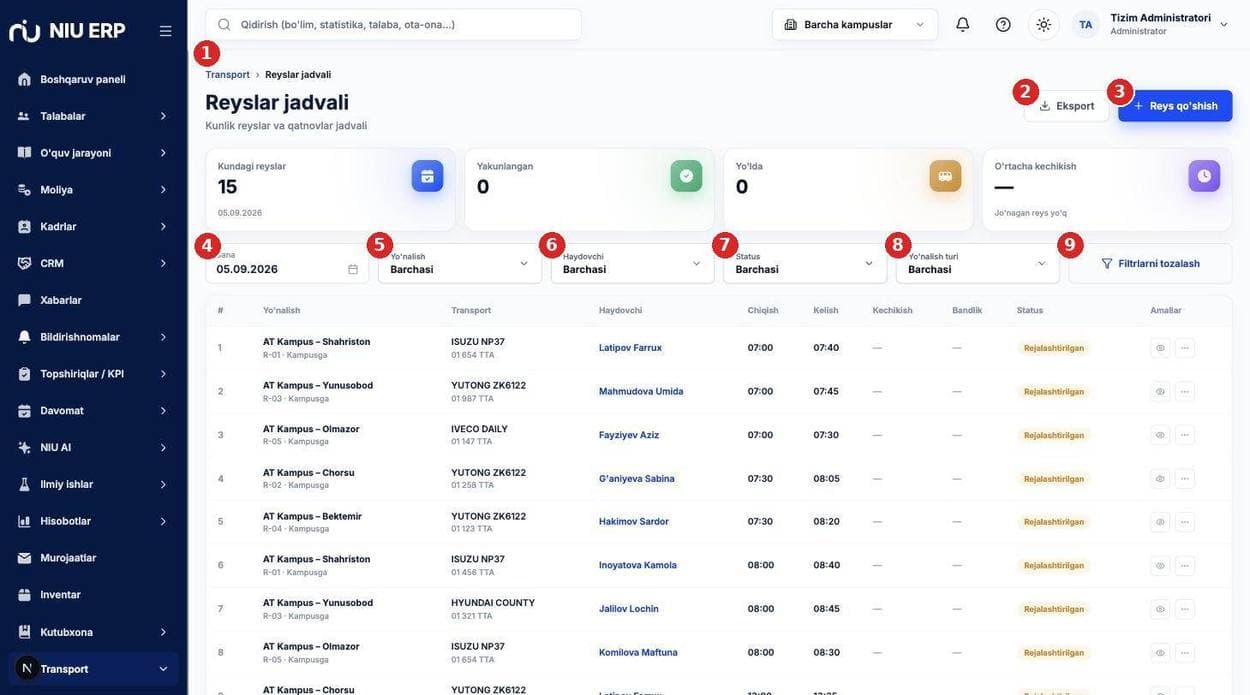Screen dimensions: 1250x695
Task: Go to O'quv jarayoni in the sidebar
Action: point(93,153)
